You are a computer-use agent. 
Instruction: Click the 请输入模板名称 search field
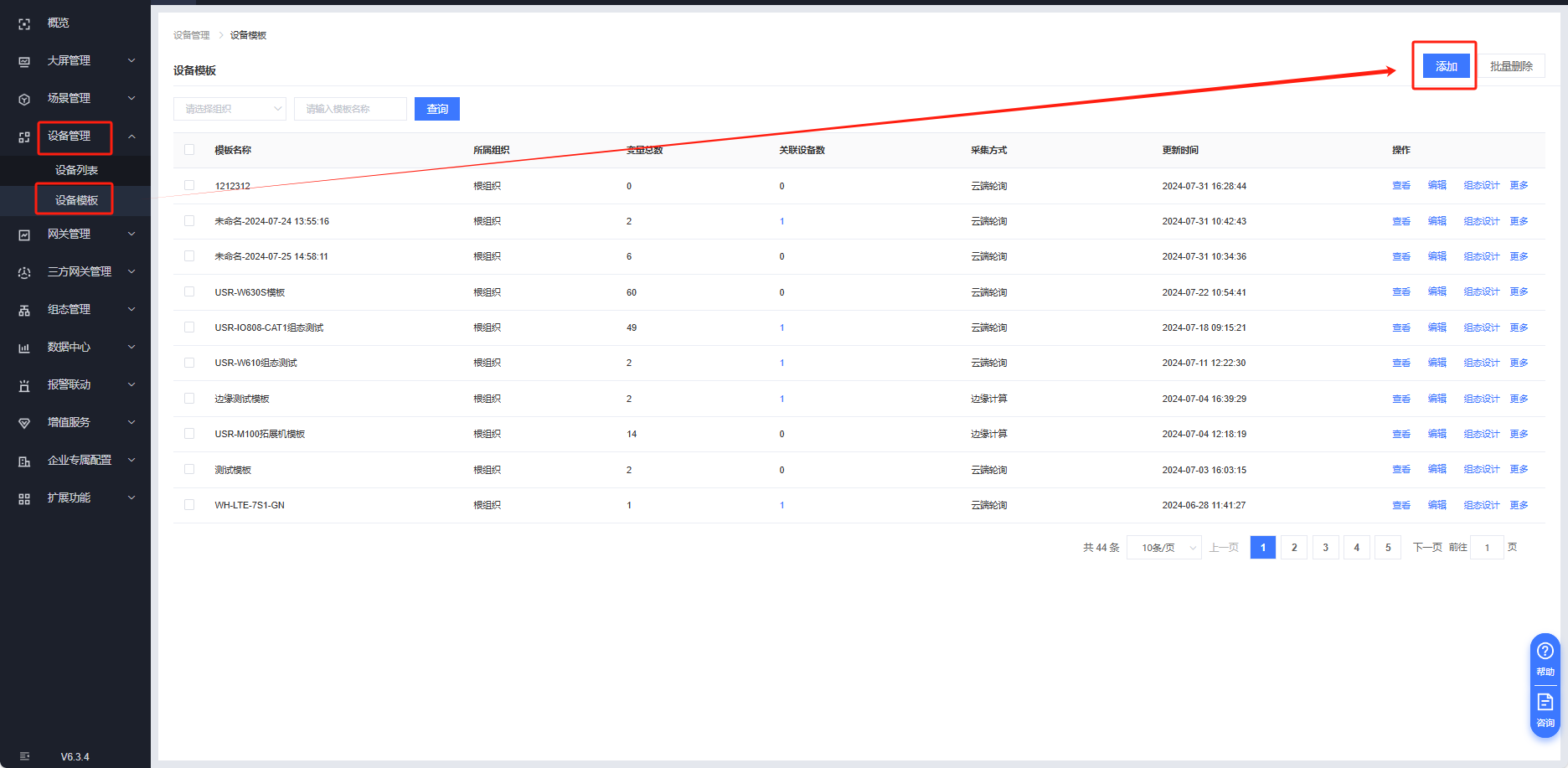click(350, 109)
